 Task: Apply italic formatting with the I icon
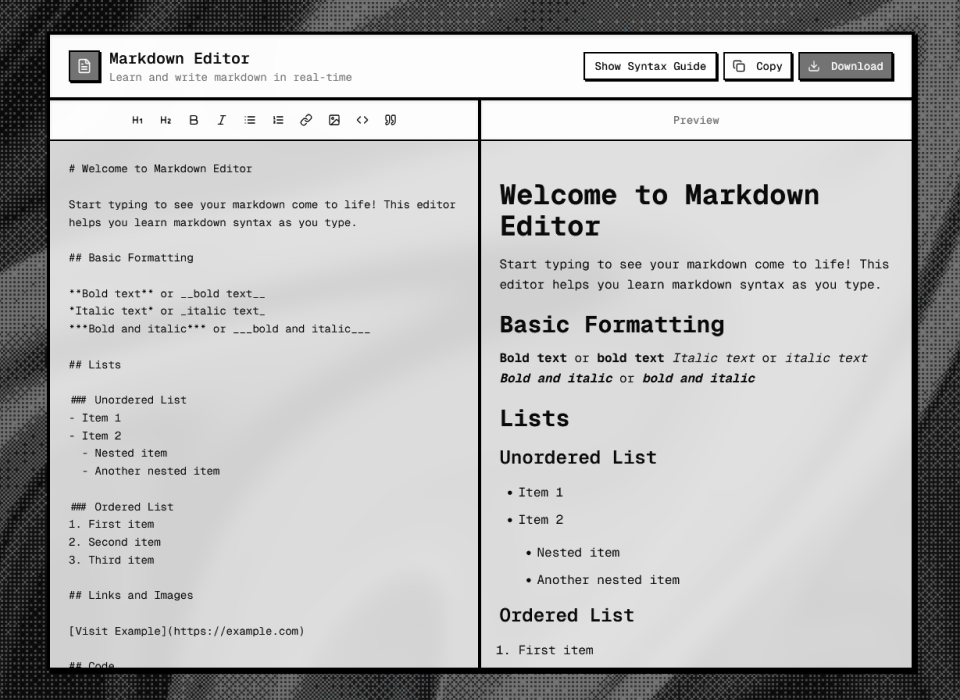tap(221, 120)
